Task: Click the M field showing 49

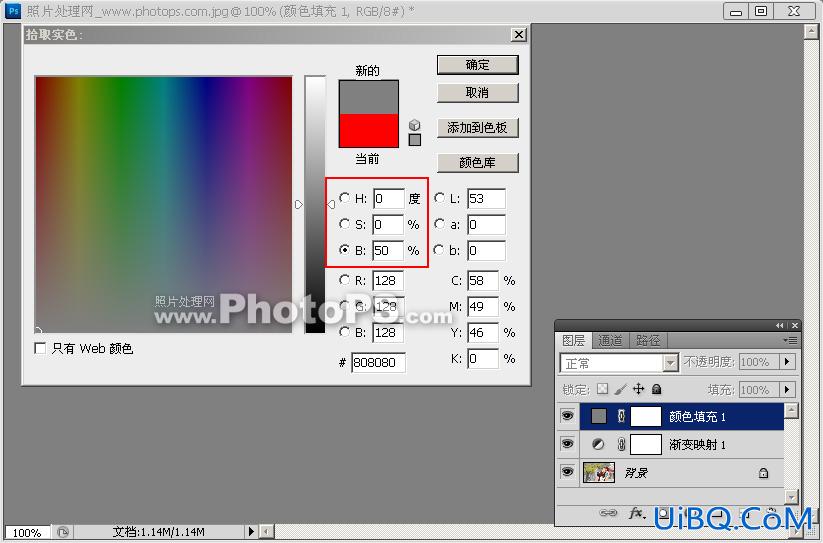Action: click(483, 306)
